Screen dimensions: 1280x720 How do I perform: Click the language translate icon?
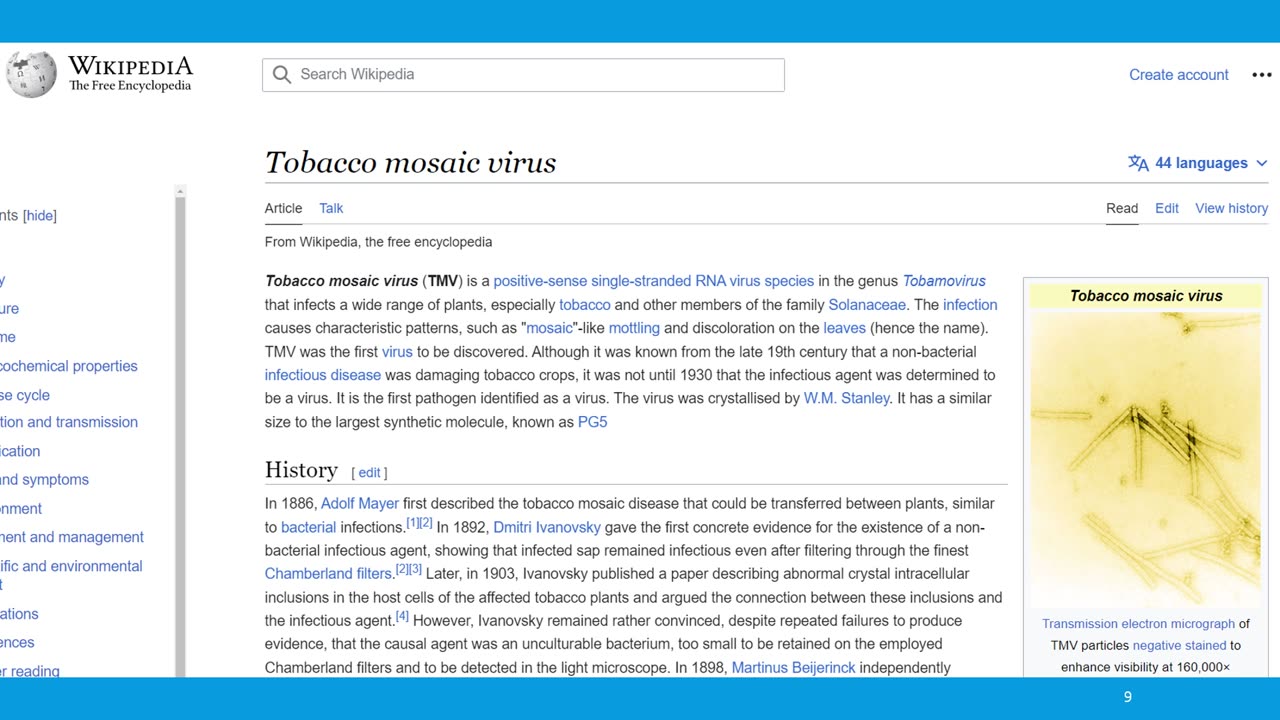(x=1138, y=163)
